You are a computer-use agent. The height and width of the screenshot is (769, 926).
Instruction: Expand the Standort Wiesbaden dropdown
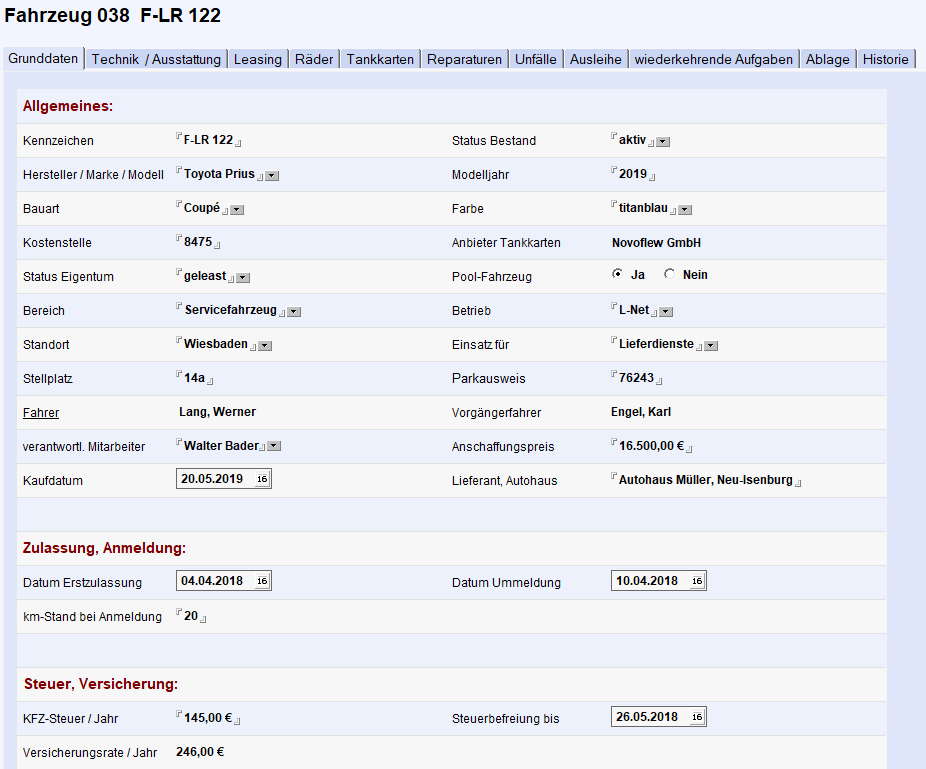pos(265,346)
